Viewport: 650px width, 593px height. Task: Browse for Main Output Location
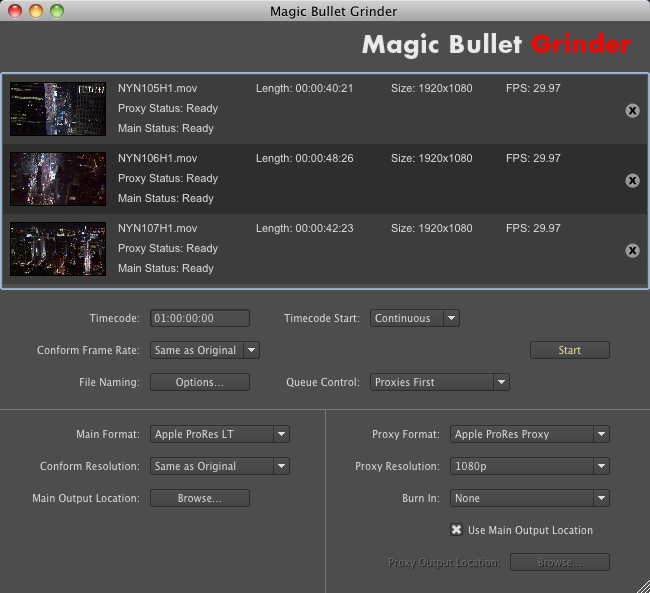(x=200, y=498)
